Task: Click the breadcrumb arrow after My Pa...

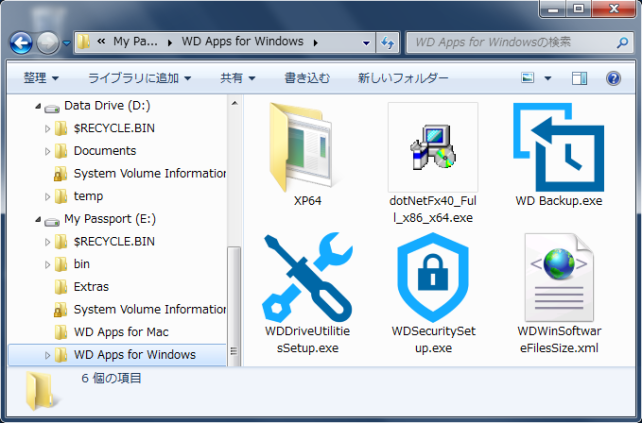Action: 170,43
